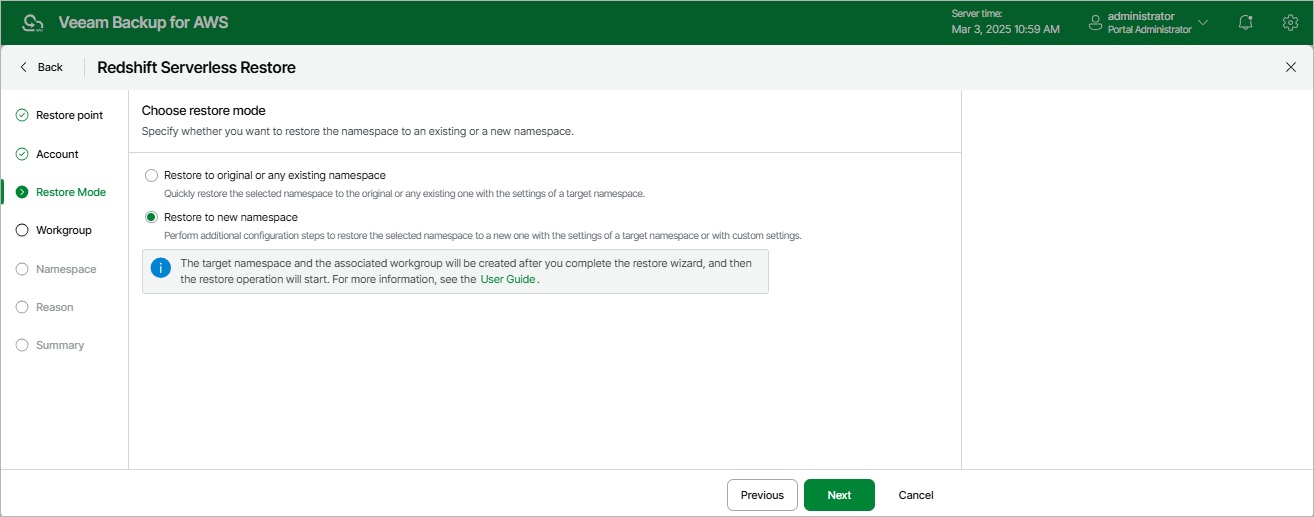Jump to the Summary step

click(60, 345)
